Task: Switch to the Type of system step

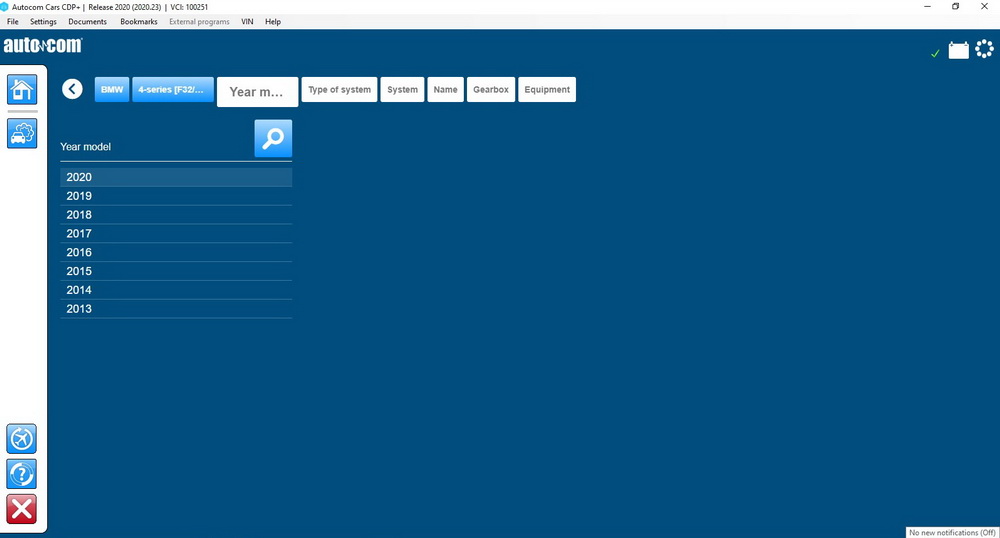Action: point(339,89)
